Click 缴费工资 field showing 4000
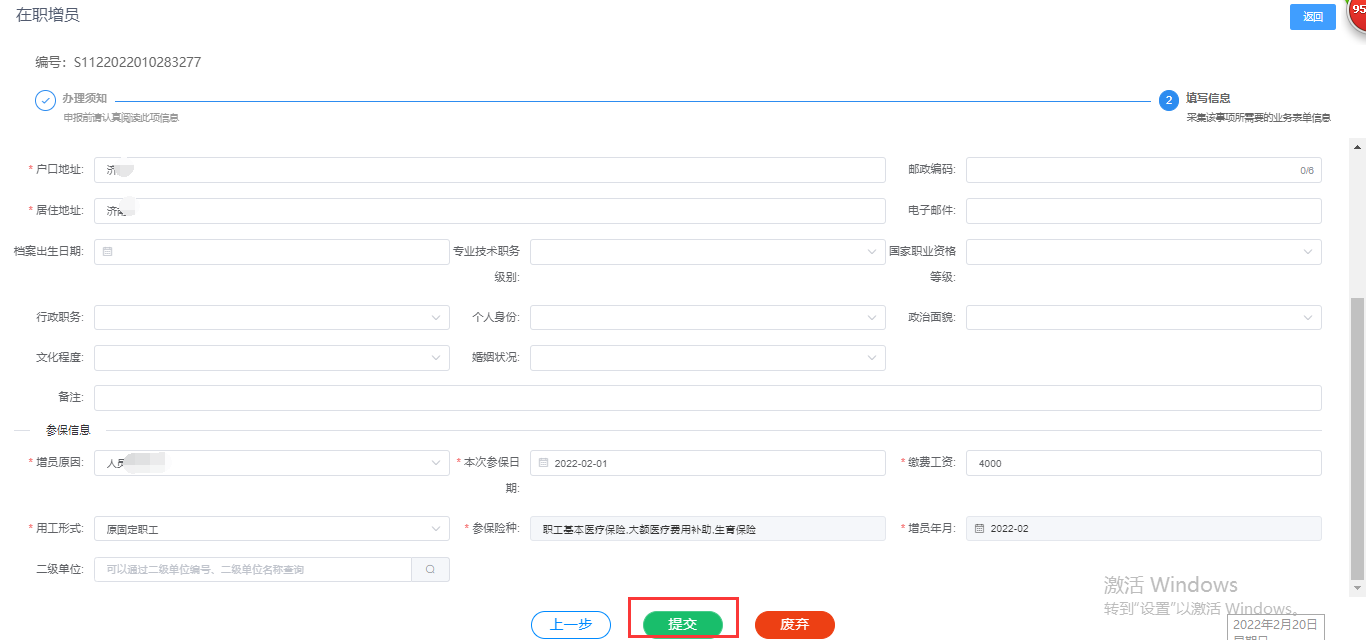This screenshot has width=1366, height=640. [1143, 463]
